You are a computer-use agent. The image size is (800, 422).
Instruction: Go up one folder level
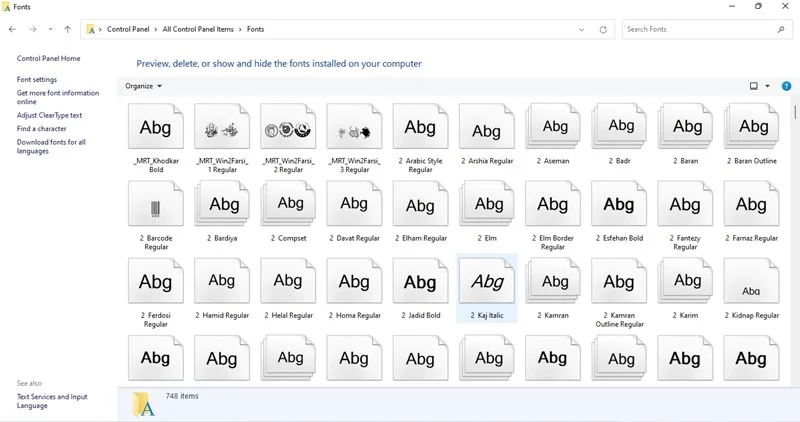coord(67,30)
